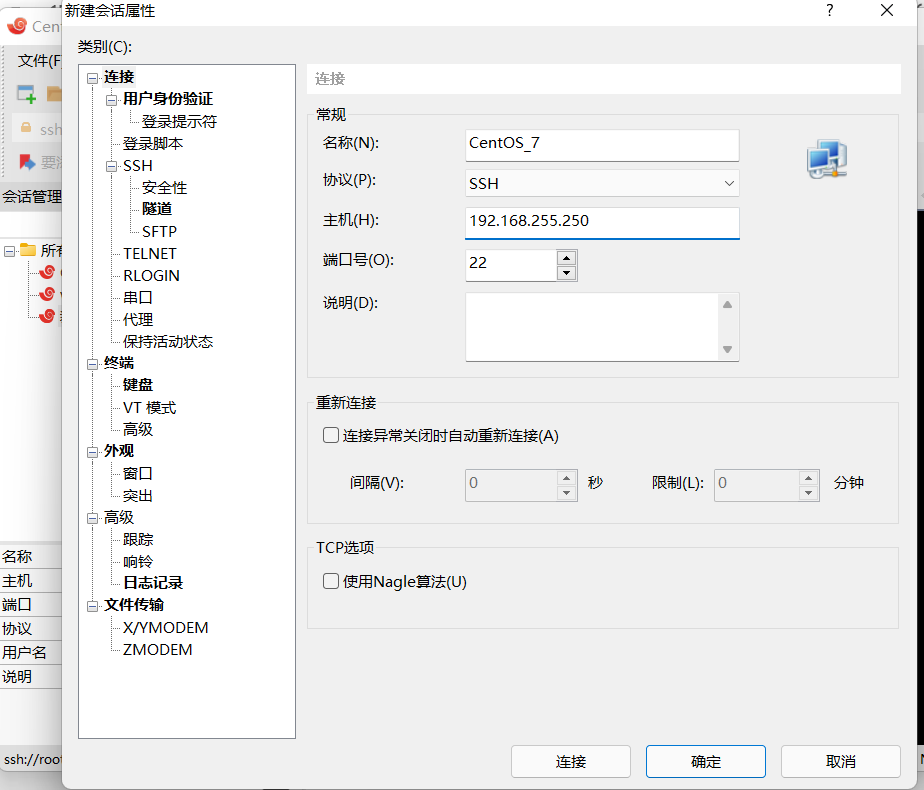Select 日志记录 in category tree
Screen dimensions: 924x790
[153, 583]
